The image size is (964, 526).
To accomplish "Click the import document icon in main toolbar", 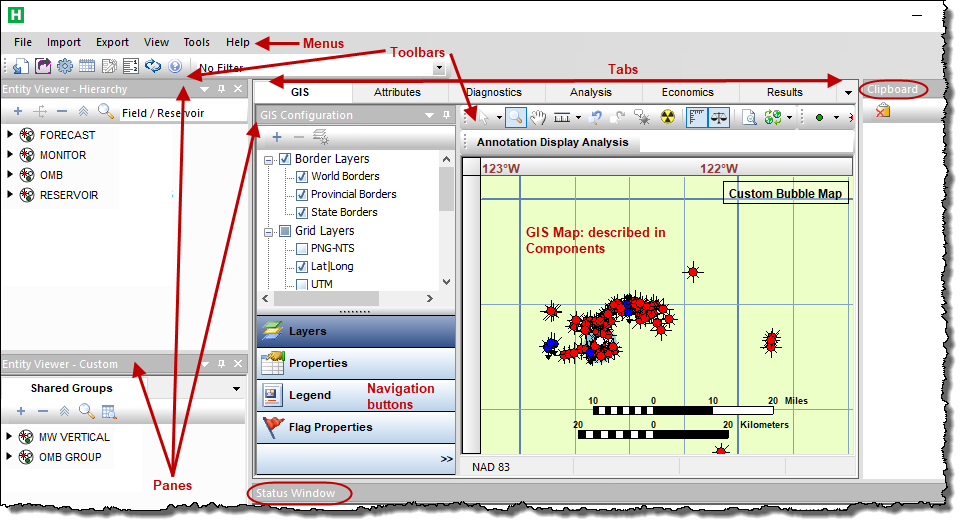I will (20, 66).
